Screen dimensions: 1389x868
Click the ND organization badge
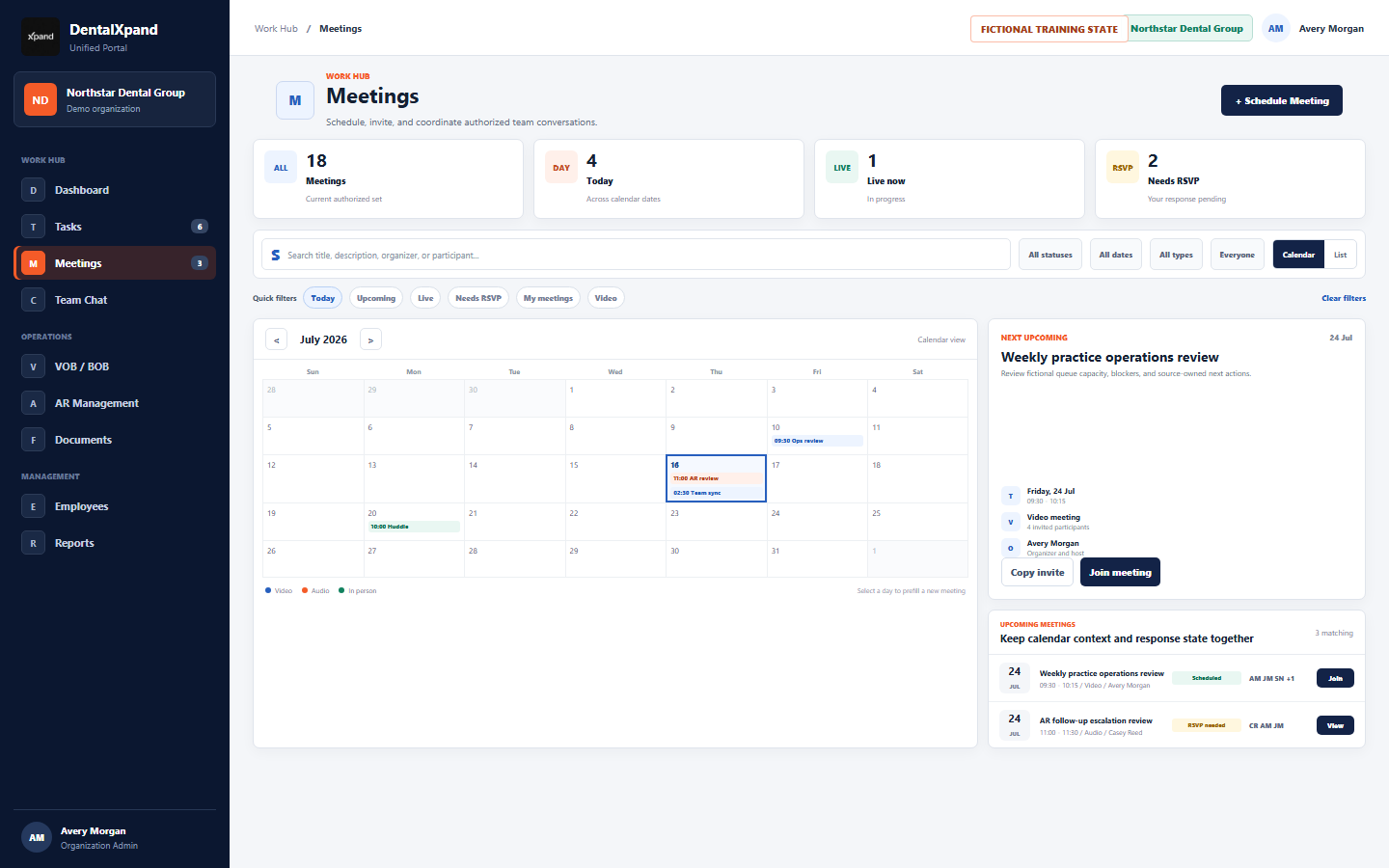click(x=41, y=99)
